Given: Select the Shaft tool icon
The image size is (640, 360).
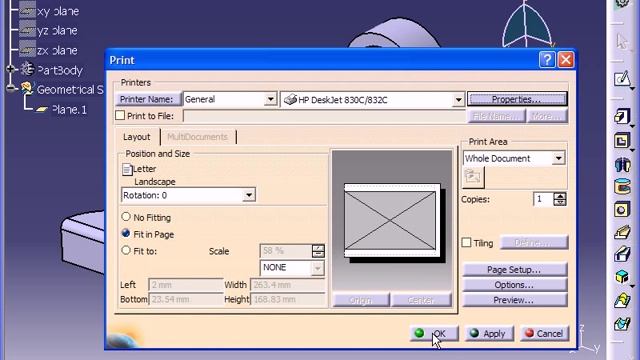Looking at the screenshot, I should pyautogui.click(x=622, y=164).
